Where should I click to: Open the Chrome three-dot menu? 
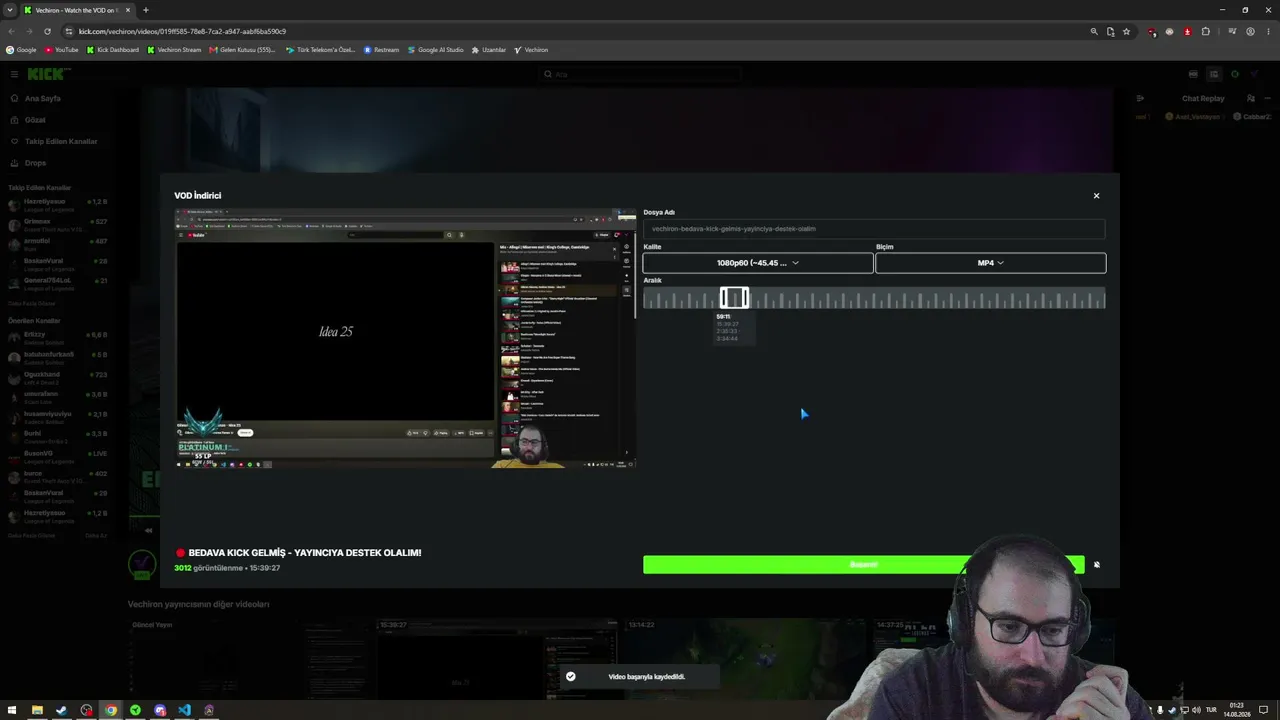(1268, 31)
